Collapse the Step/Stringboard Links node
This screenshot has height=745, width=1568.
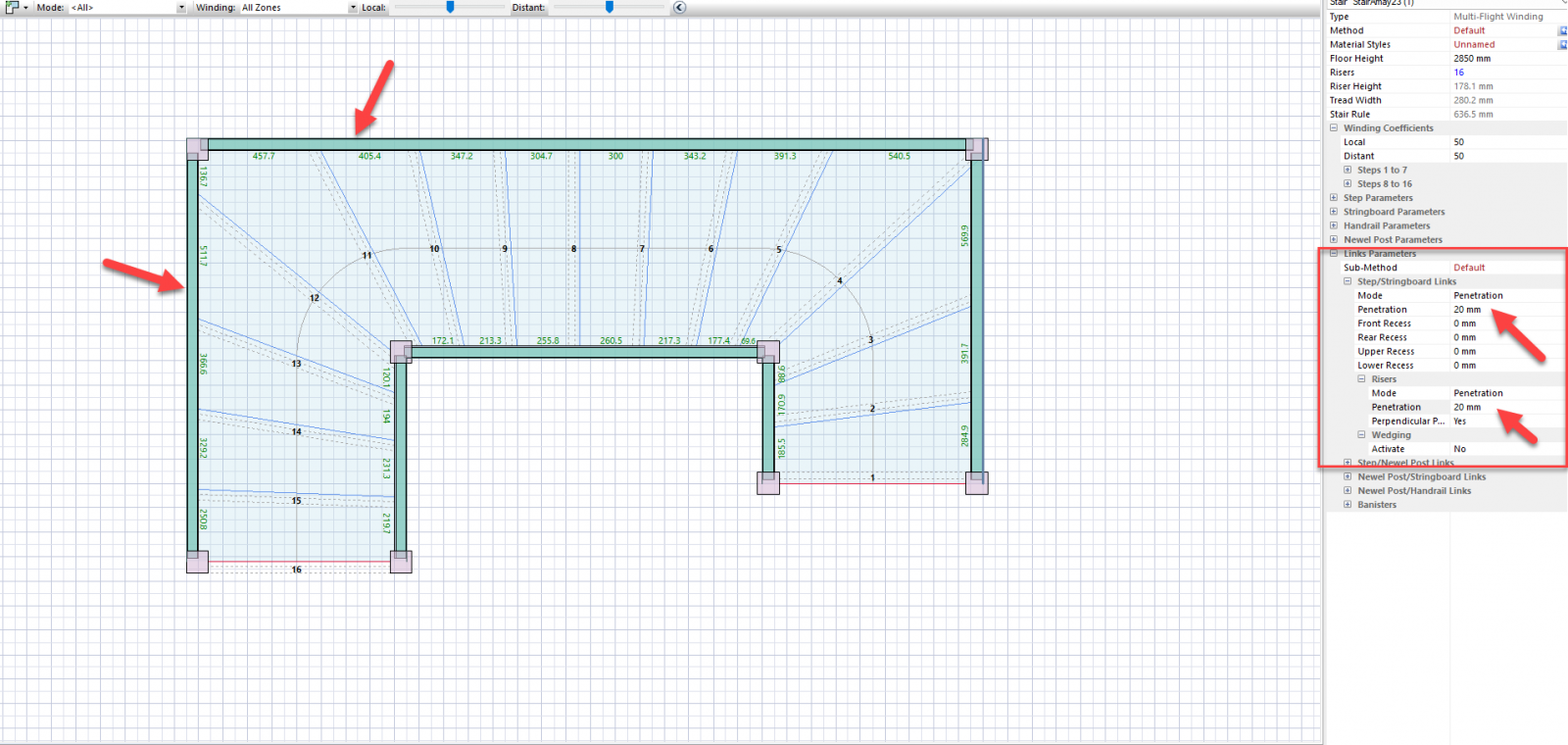pyautogui.click(x=1347, y=281)
